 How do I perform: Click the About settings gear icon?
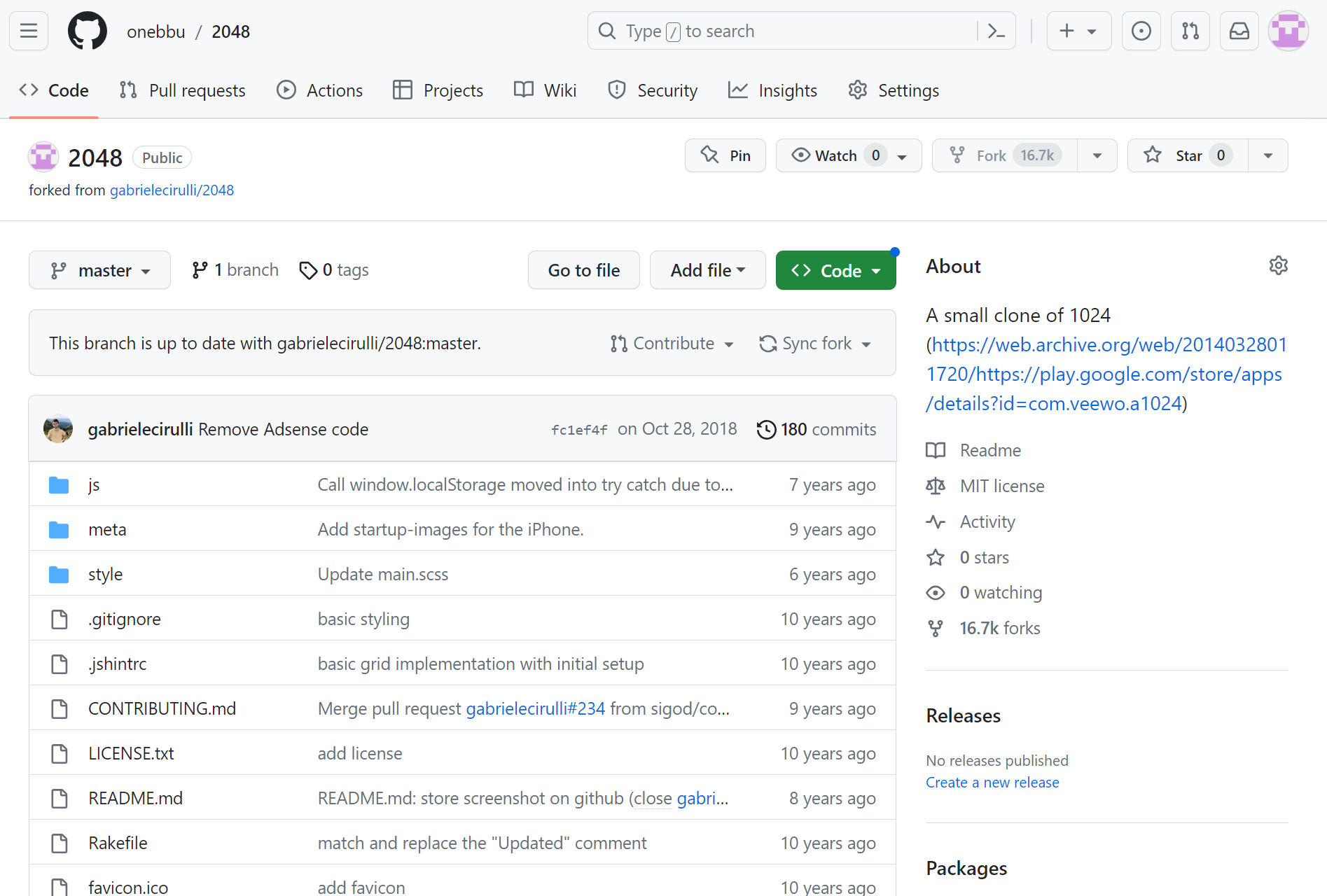coord(1278,265)
